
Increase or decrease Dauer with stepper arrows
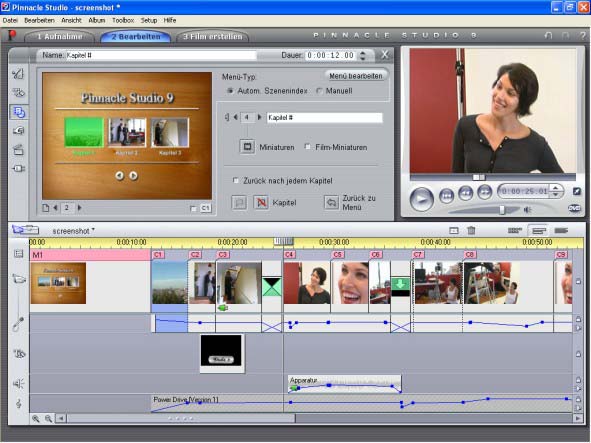click(x=363, y=55)
